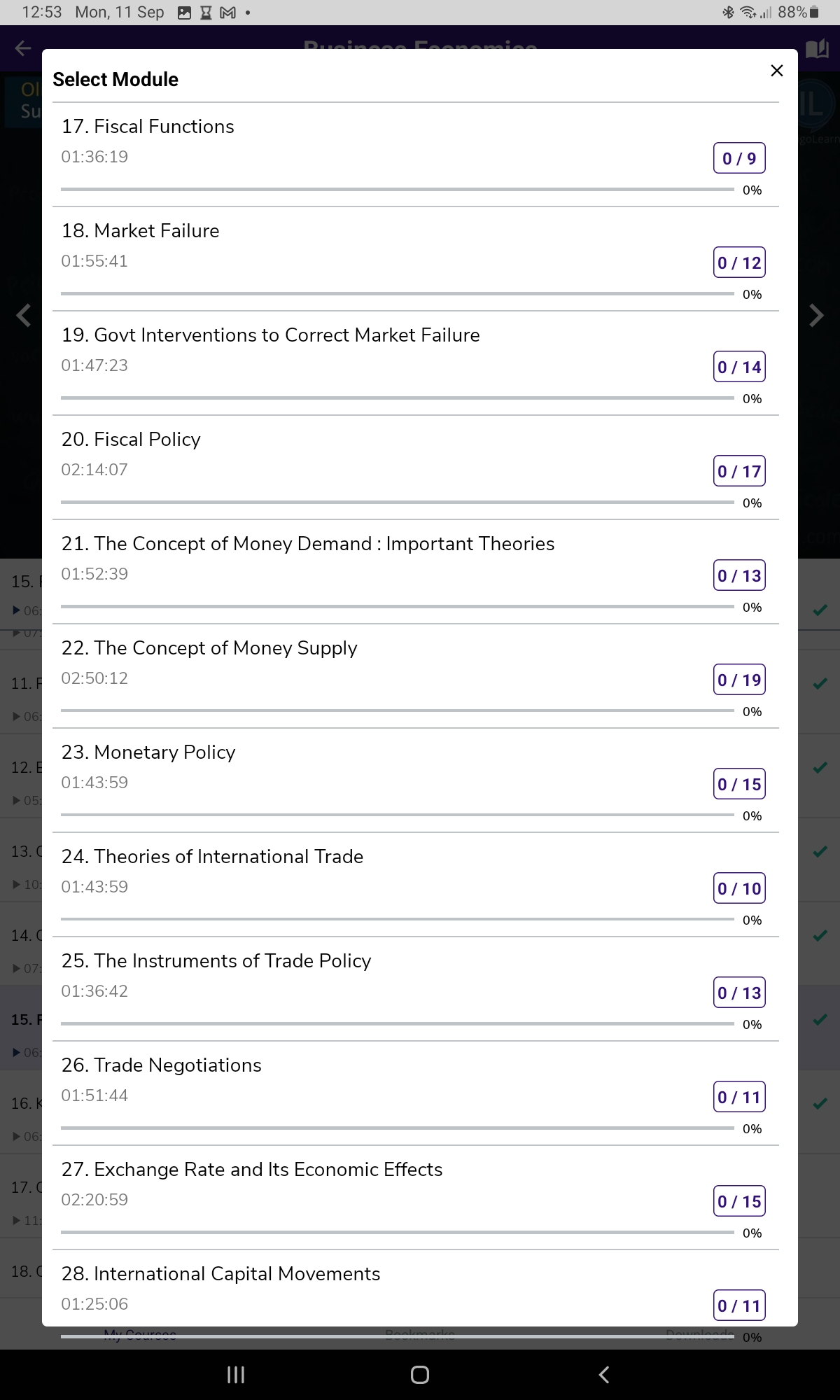Tap the back arrow in header
This screenshot has width=840, height=1400.
(23, 48)
